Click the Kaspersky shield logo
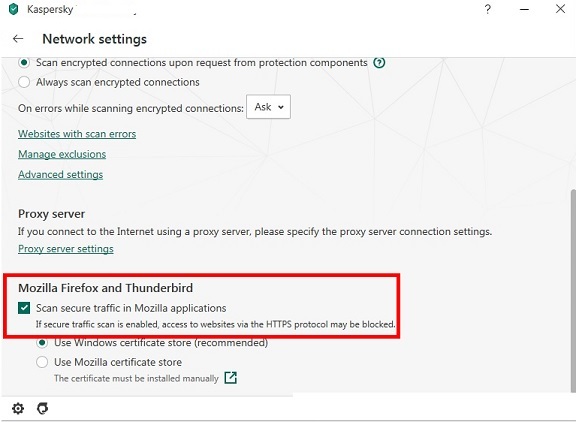The width and height of the screenshot is (576, 422). pos(13,9)
